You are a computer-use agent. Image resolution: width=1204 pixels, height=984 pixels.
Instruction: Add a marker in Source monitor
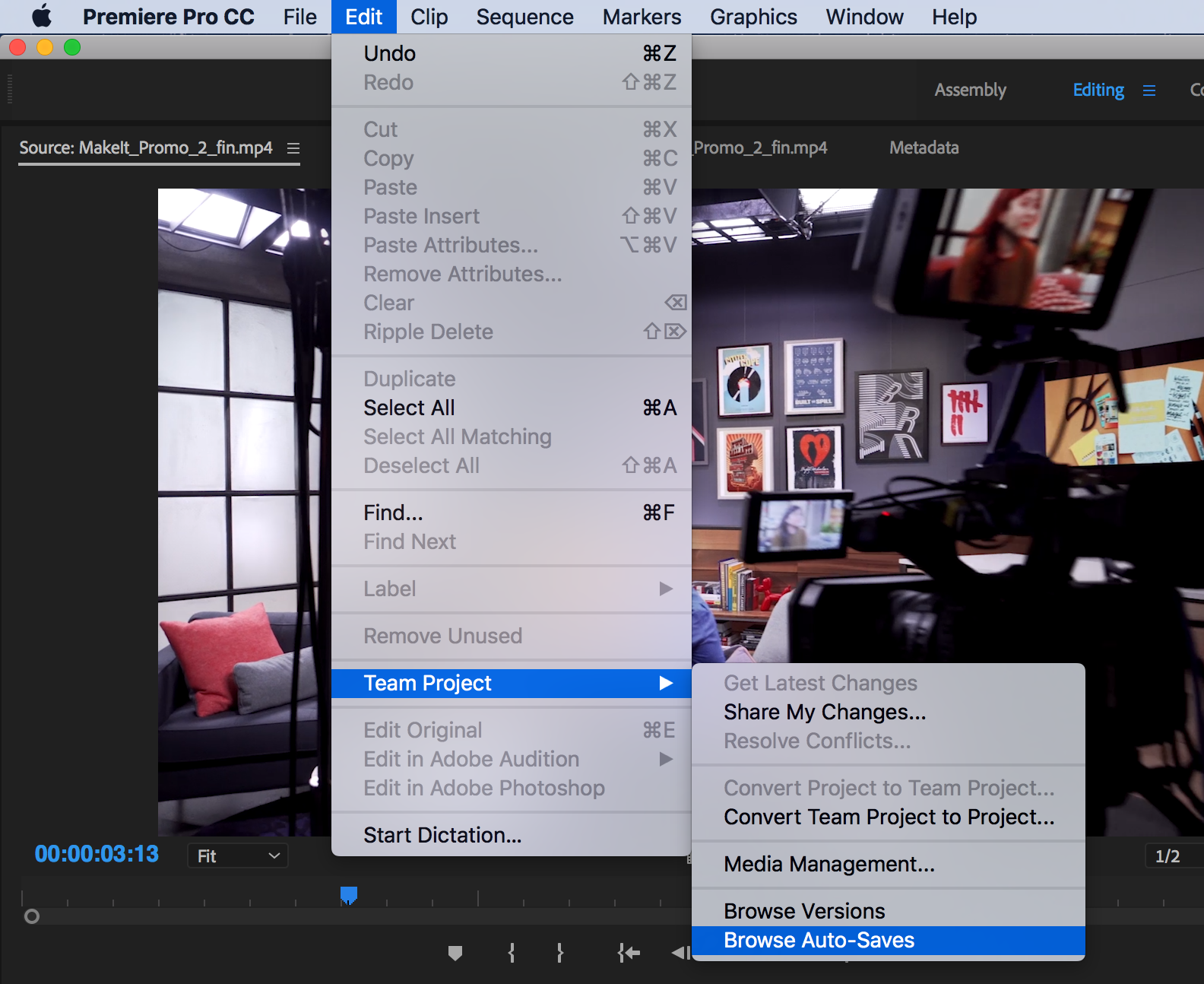tap(455, 953)
